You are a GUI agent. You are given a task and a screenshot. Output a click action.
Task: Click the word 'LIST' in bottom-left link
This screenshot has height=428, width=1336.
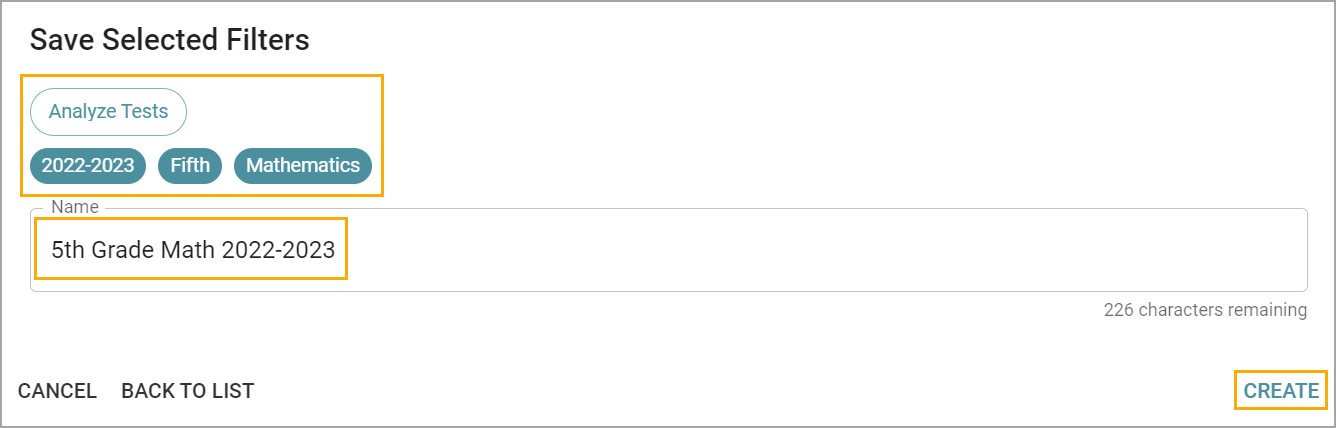(231, 391)
